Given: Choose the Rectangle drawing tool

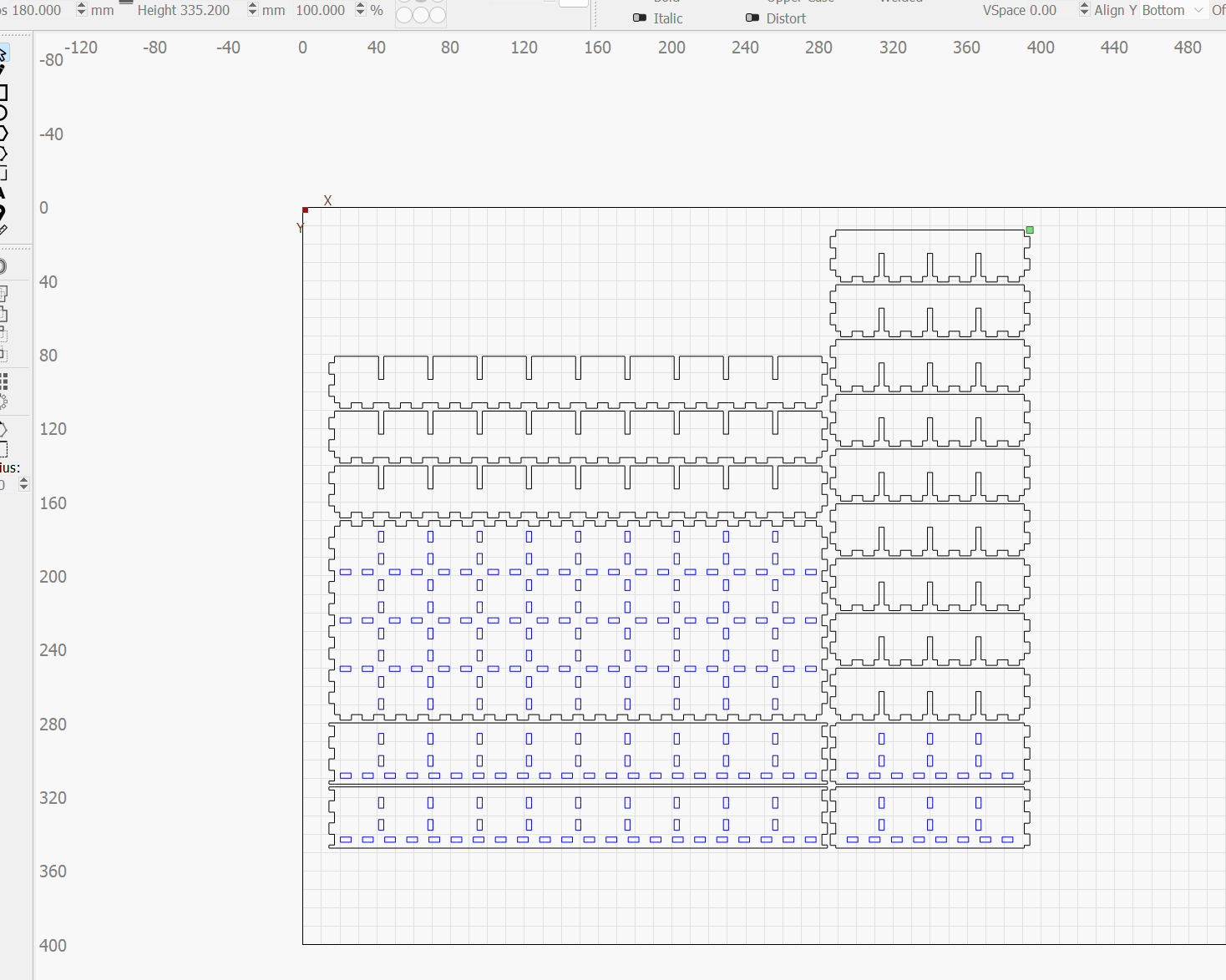Looking at the screenshot, I should (x=3, y=92).
